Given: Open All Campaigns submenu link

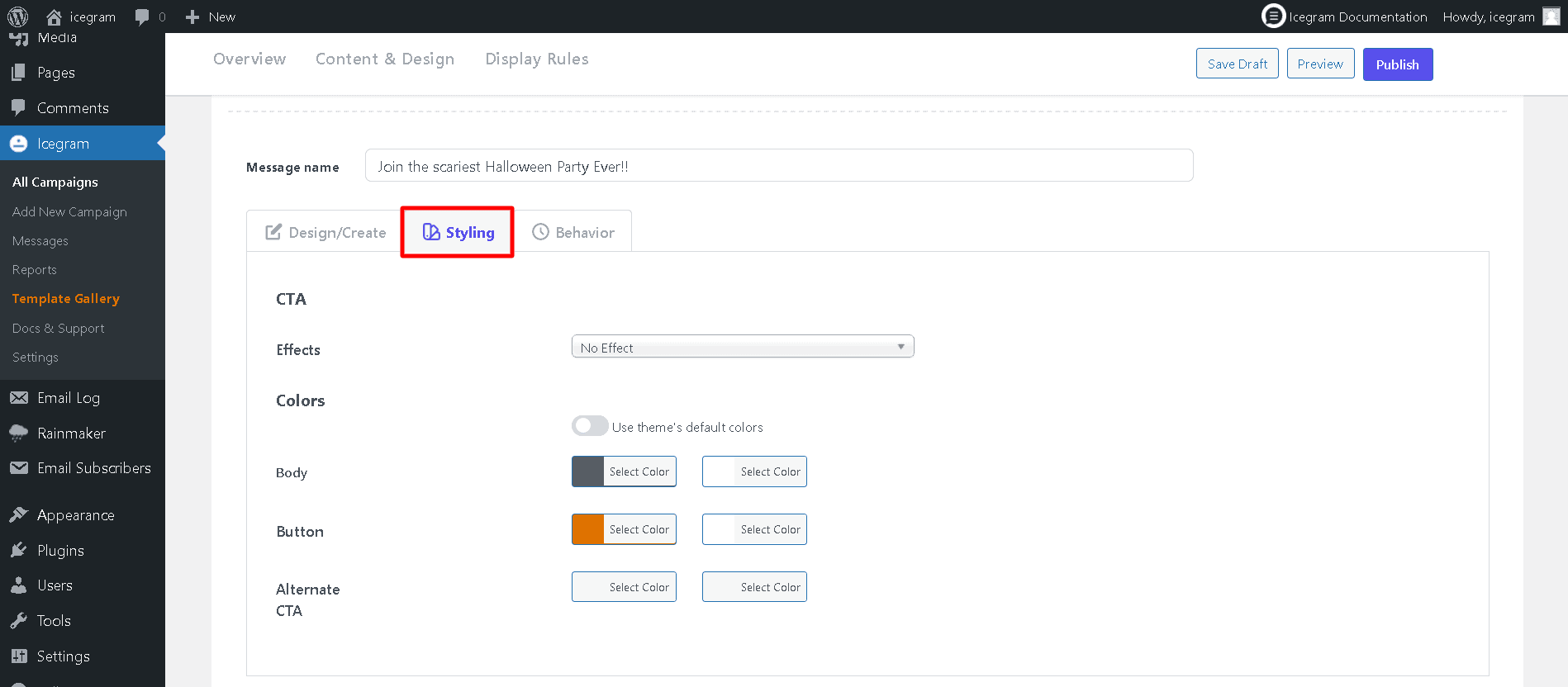Looking at the screenshot, I should pos(55,182).
